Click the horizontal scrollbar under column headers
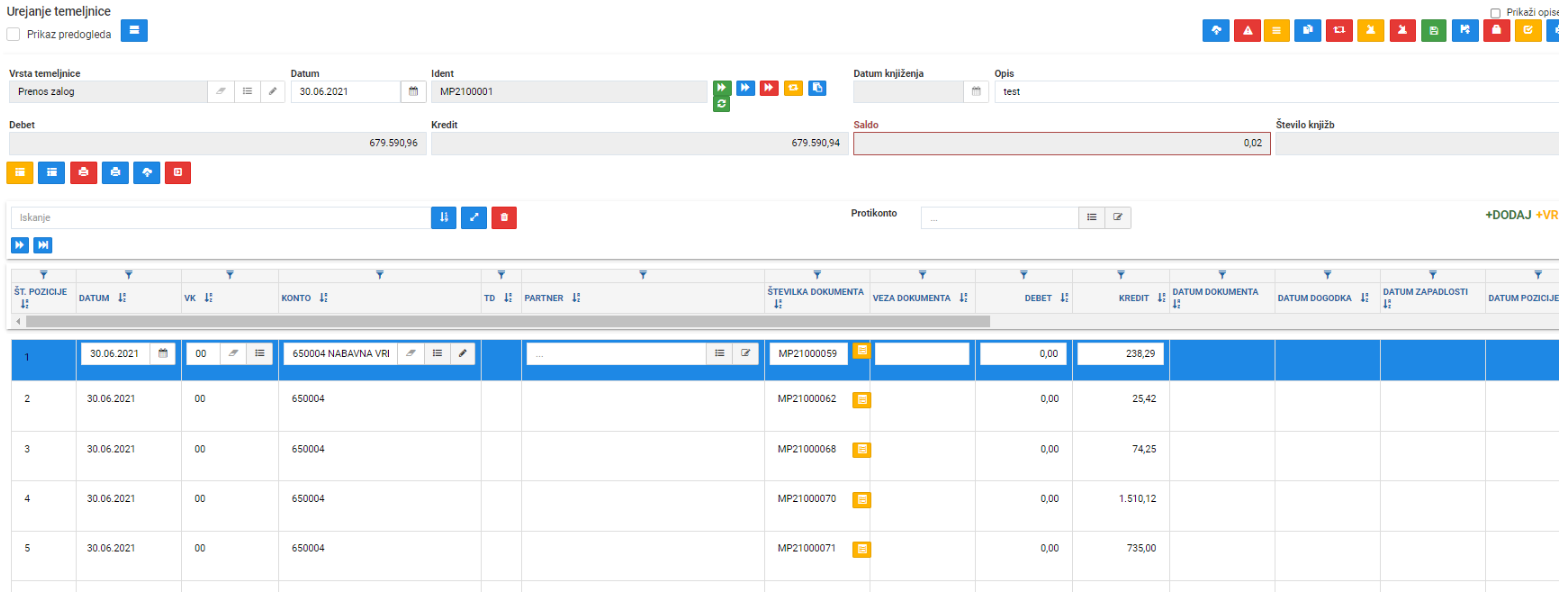 [x=508, y=321]
